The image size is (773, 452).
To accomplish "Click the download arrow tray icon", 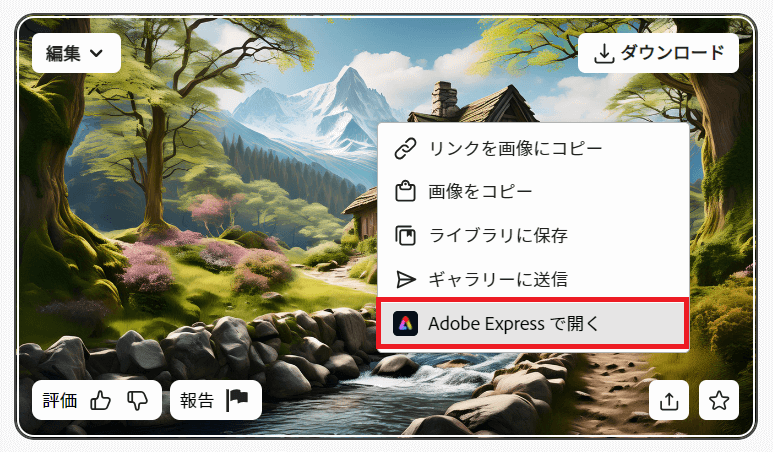I will (603, 54).
